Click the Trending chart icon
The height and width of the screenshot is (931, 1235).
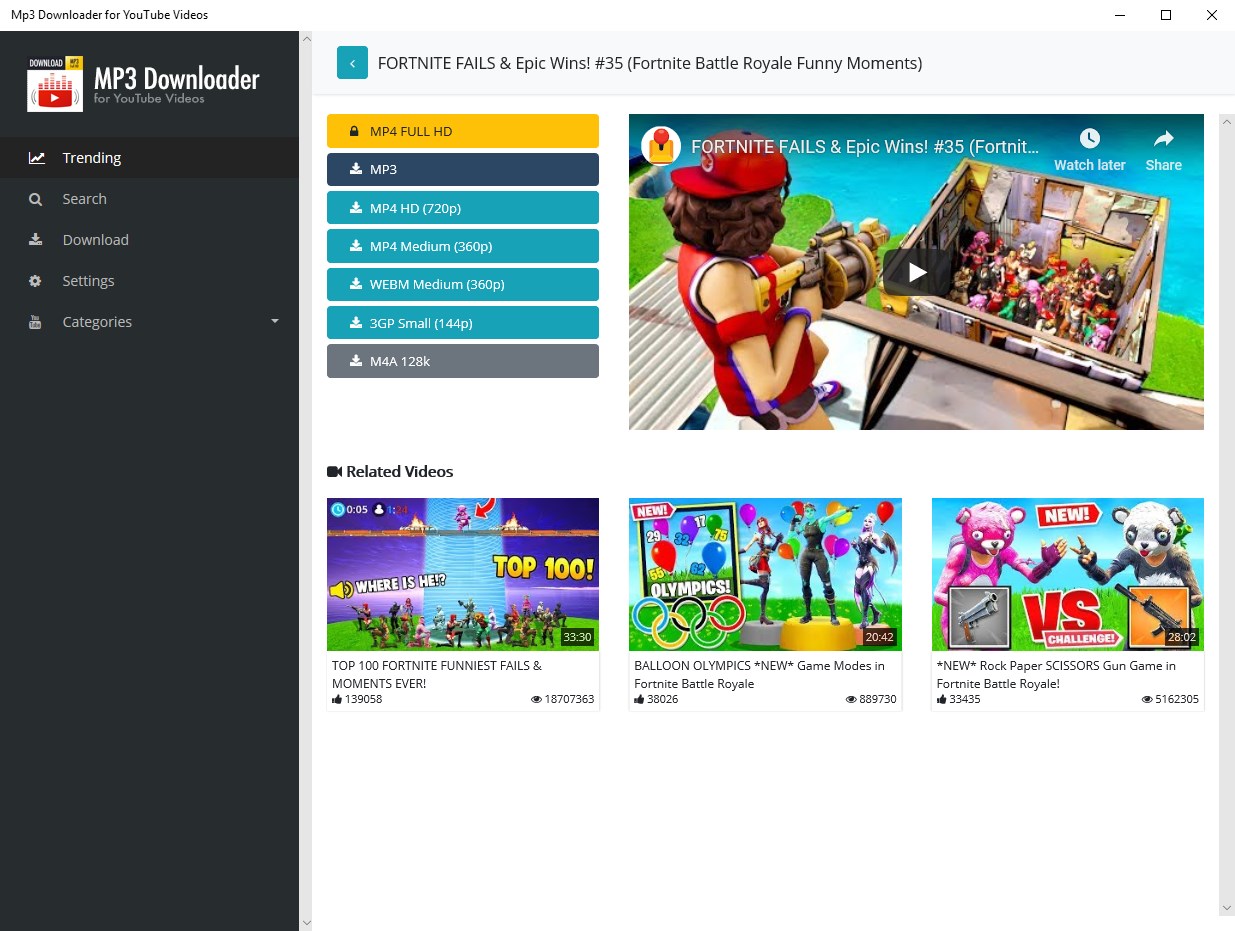[36, 158]
